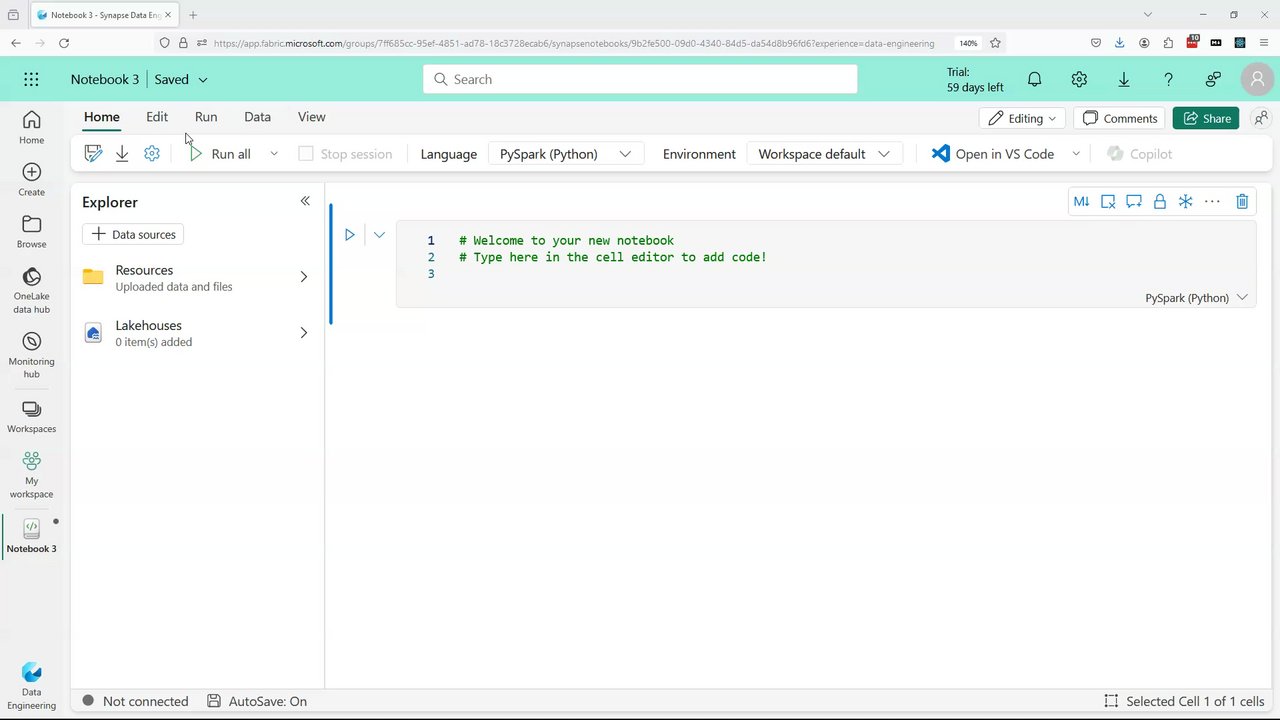Screen dimensions: 1280x720
Task: Click the download icon in the notebook toolbar
Action: coord(122,154)
